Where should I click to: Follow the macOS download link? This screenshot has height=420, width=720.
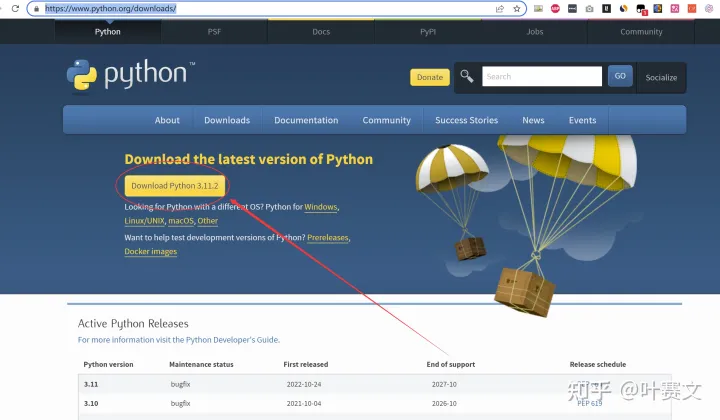[181, 221]
